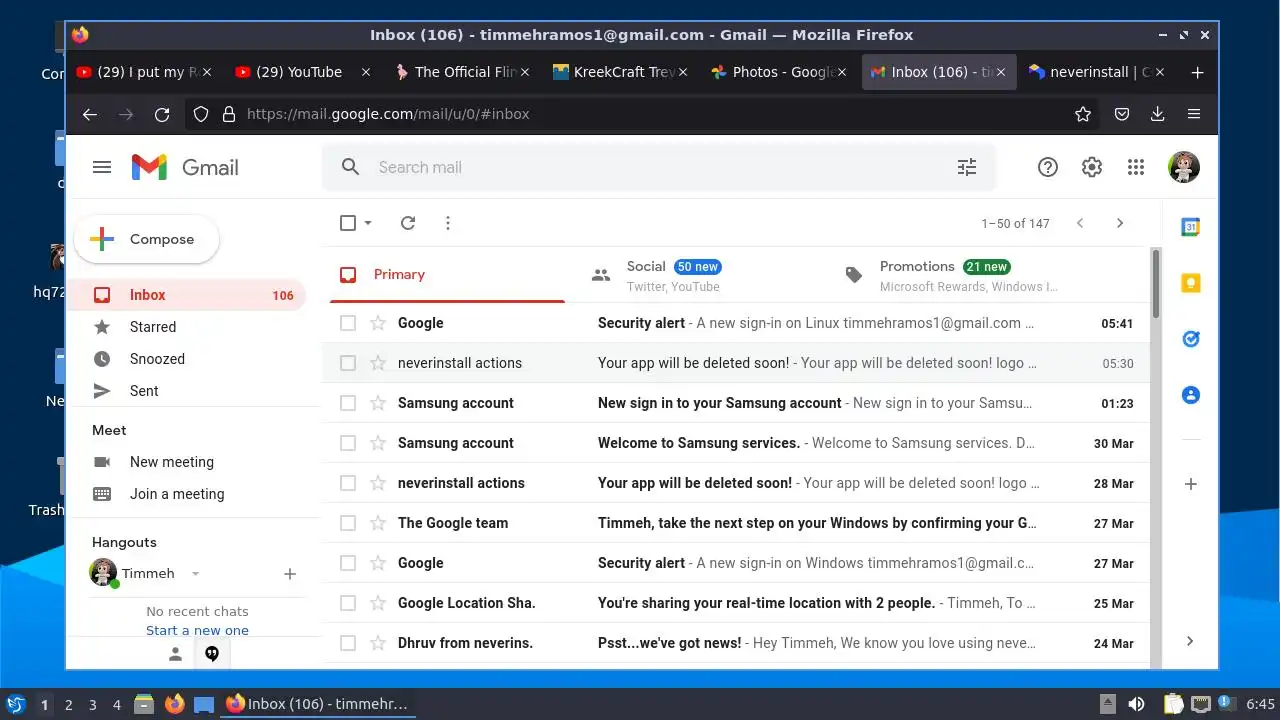
Task: Open the Gmail main menu hamburger icon
Action: [x=102, y=167]
